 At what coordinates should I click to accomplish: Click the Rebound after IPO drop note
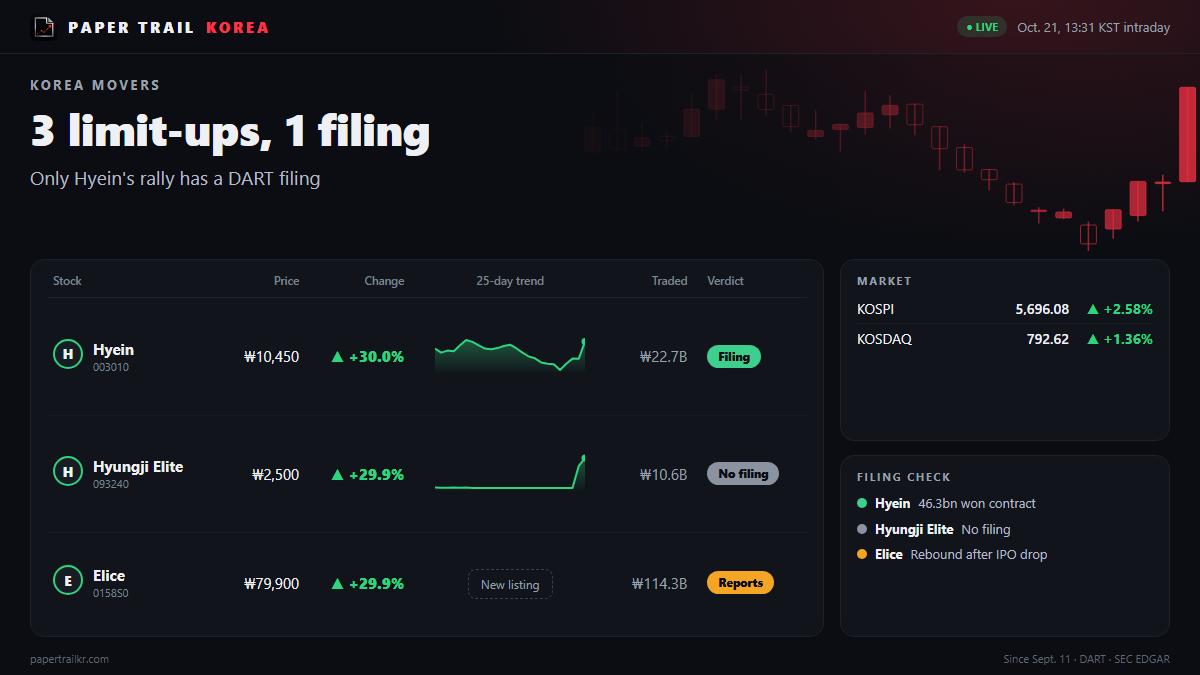979,554
